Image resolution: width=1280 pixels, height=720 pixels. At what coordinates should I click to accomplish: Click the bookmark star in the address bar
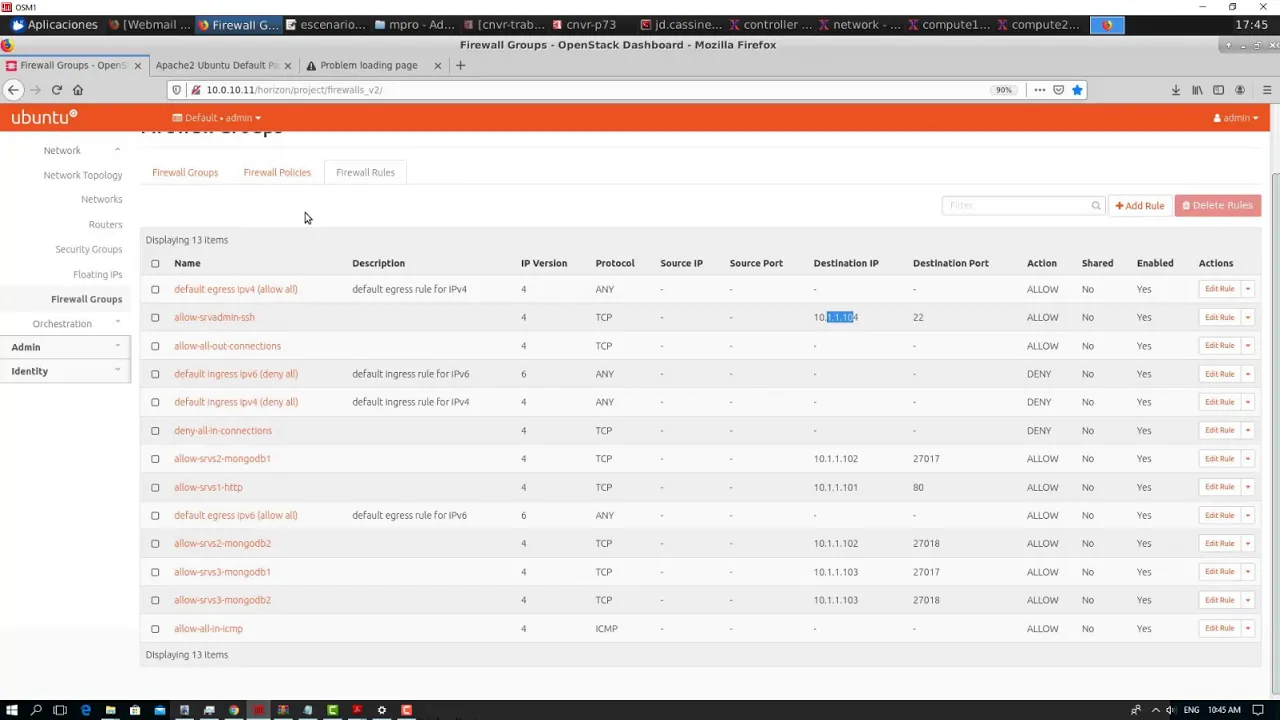click(x=1077, y=90)
